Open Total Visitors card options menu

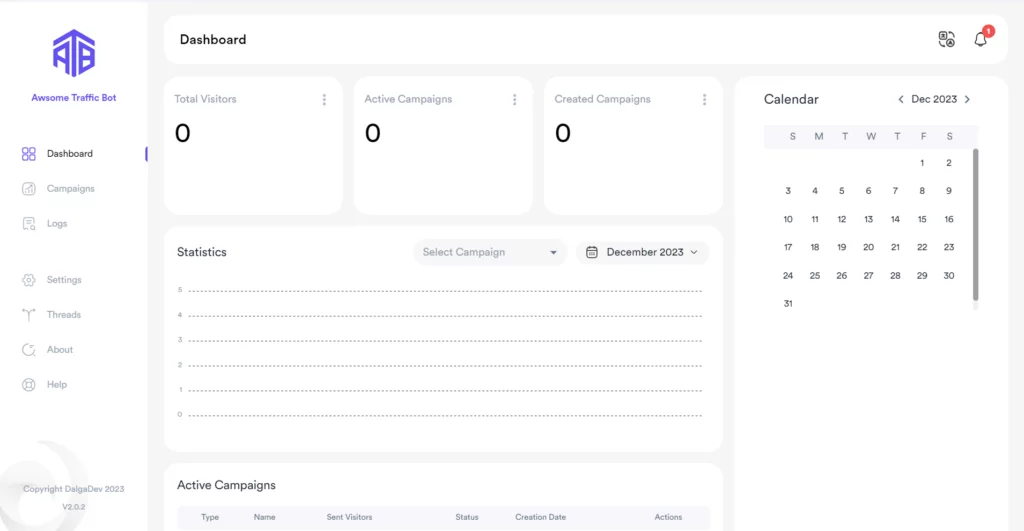[324, 100]
